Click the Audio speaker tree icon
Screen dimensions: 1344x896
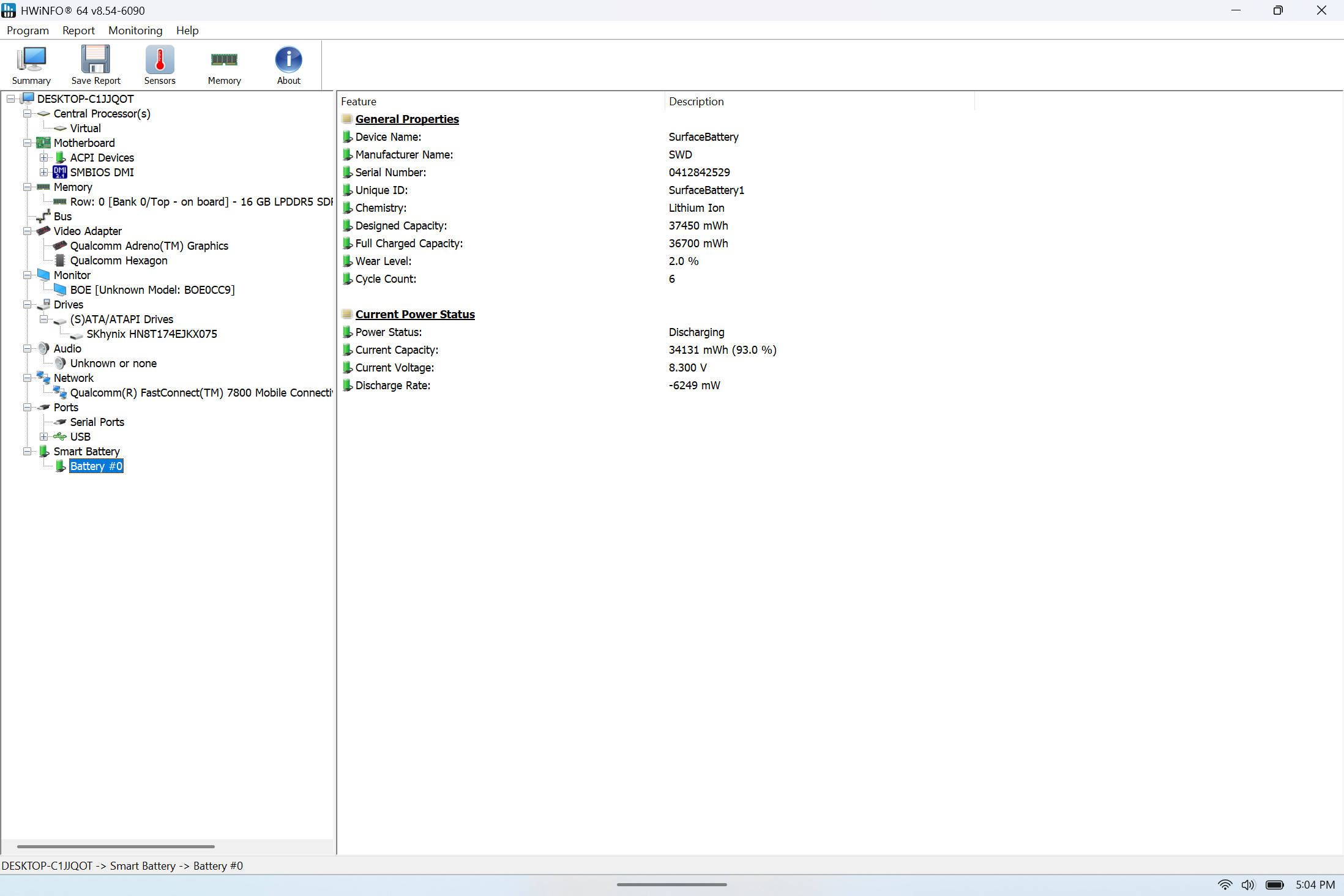[43, 348]
